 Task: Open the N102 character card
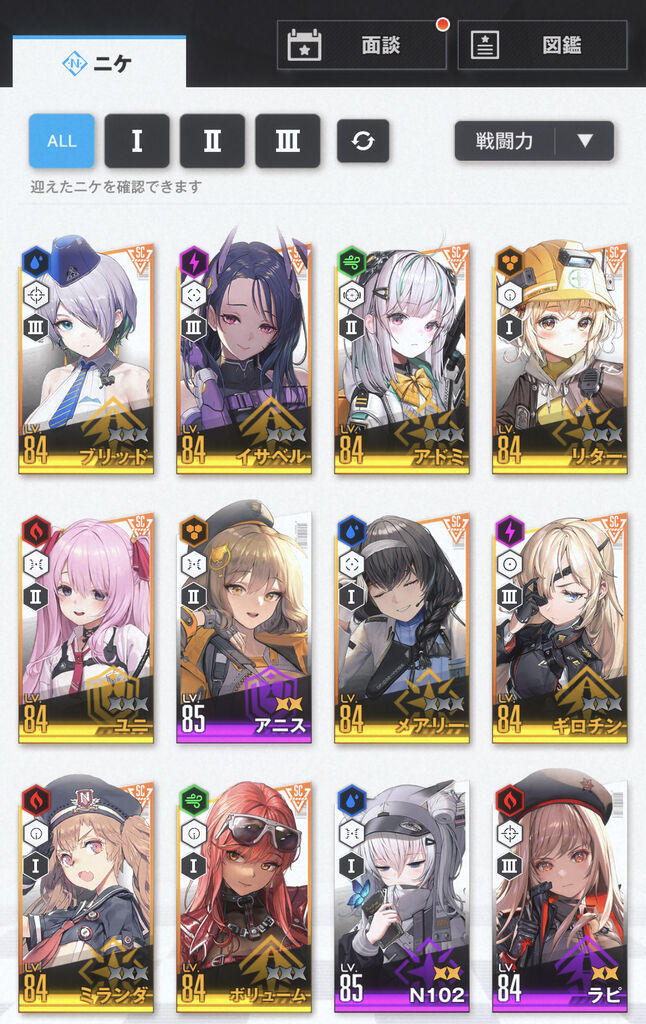pyautogui.click(x=402, y=895)
